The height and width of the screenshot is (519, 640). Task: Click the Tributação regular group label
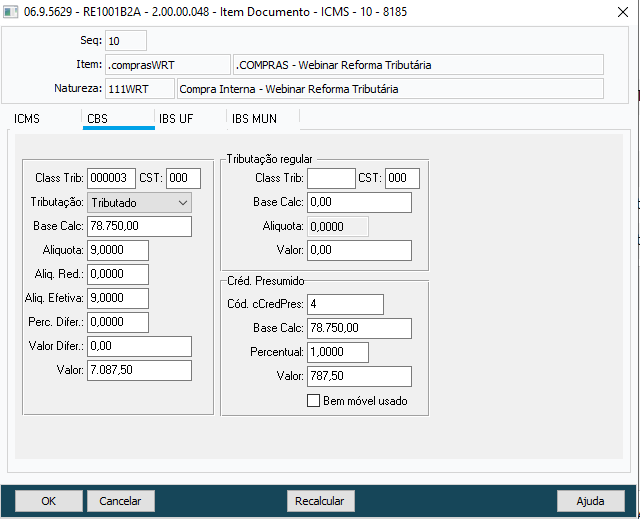tap(269, 159)
